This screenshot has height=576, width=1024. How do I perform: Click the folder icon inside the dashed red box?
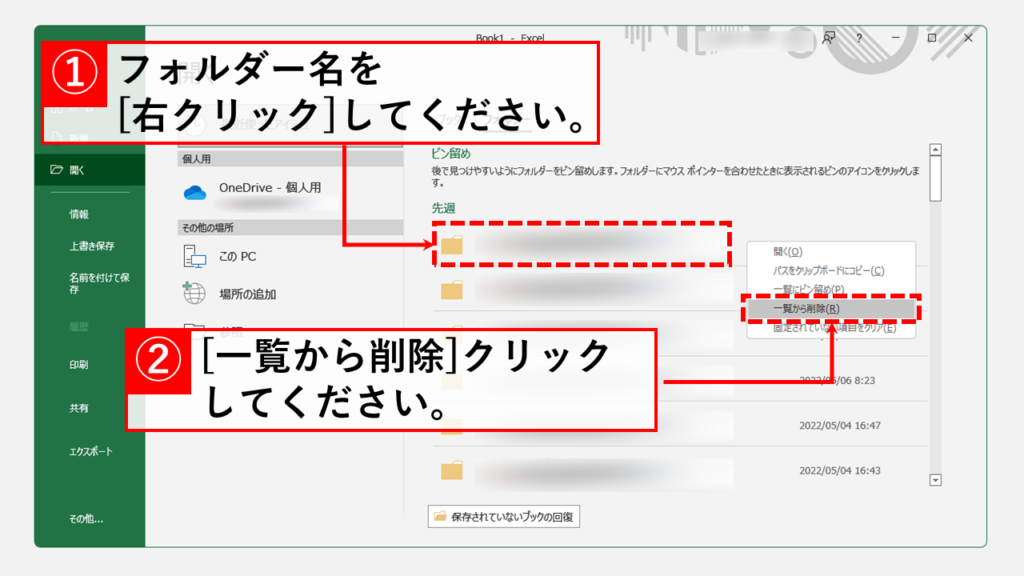[452, 246]
